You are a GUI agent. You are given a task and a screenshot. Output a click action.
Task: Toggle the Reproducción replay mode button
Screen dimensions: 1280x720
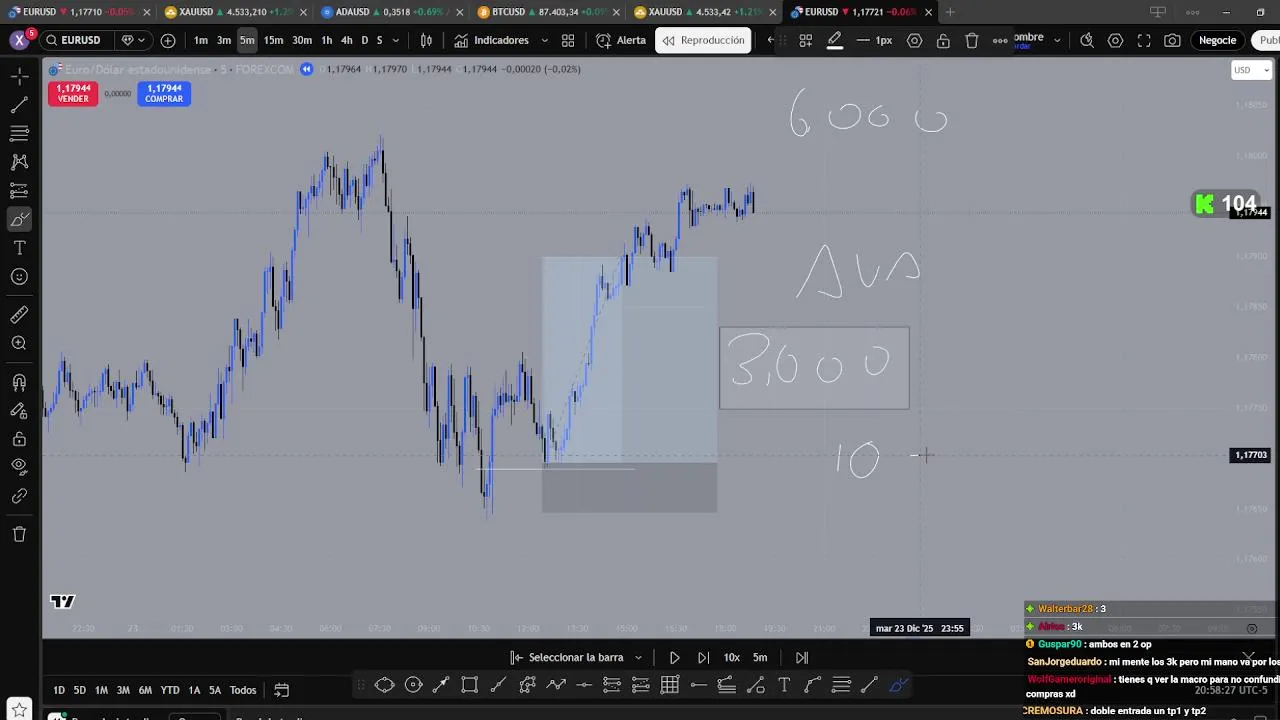click(703, 40)
